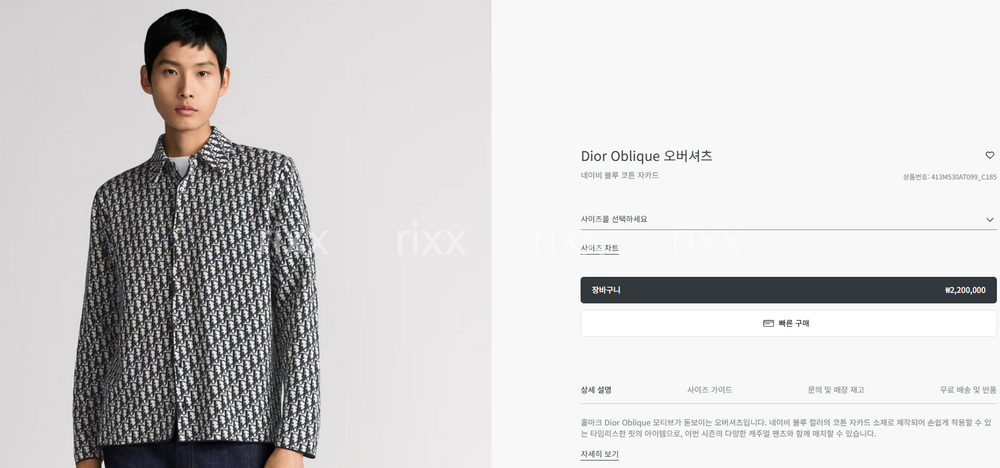
Task: Click the credit card icon beside 빠른 구매
Action: tap(768, 323)
